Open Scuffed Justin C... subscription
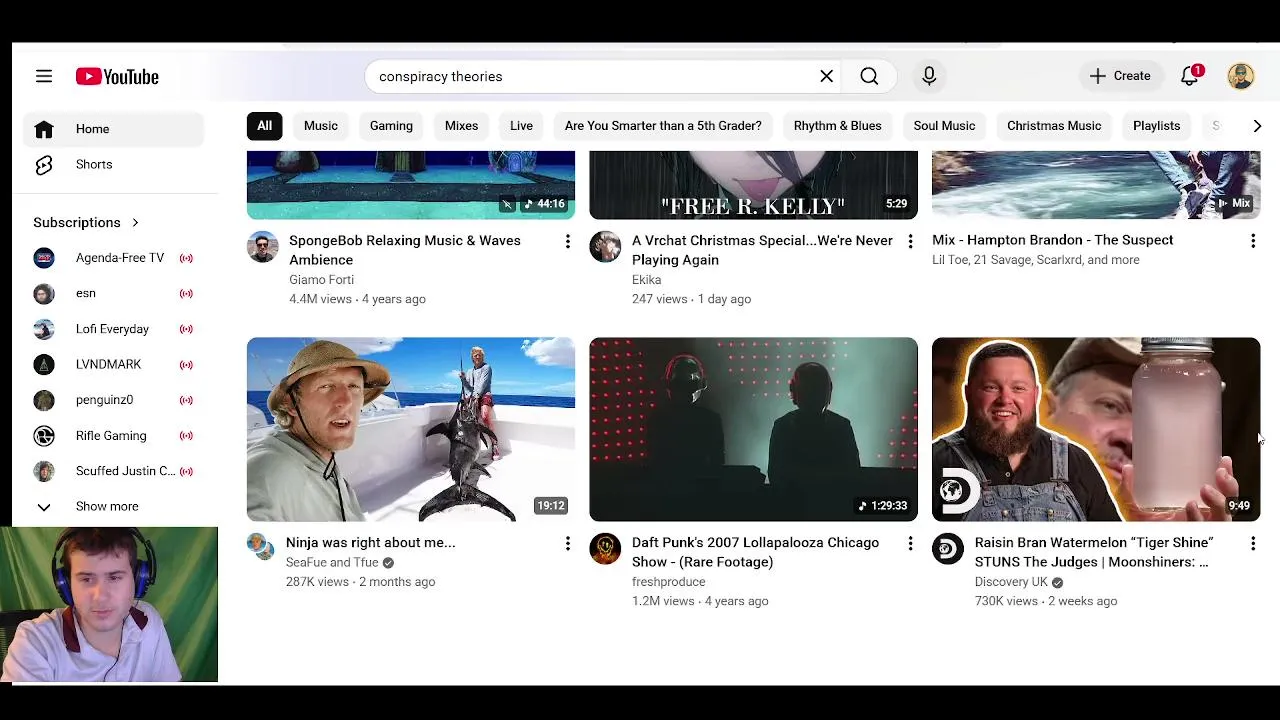Viewport: 1280px width, 720px height. pyautogui.click(x=113, y=471)
